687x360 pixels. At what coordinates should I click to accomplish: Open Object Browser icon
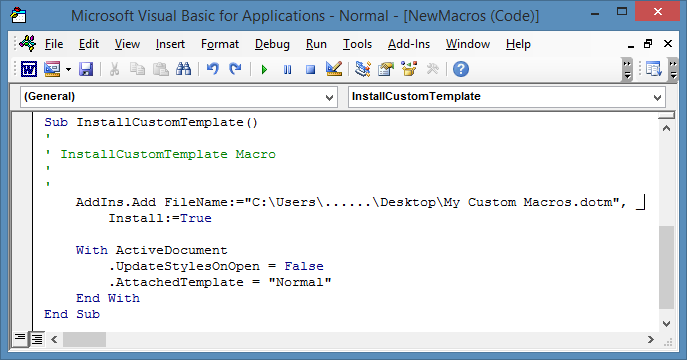pyautogui.click(x=409, y=69)
